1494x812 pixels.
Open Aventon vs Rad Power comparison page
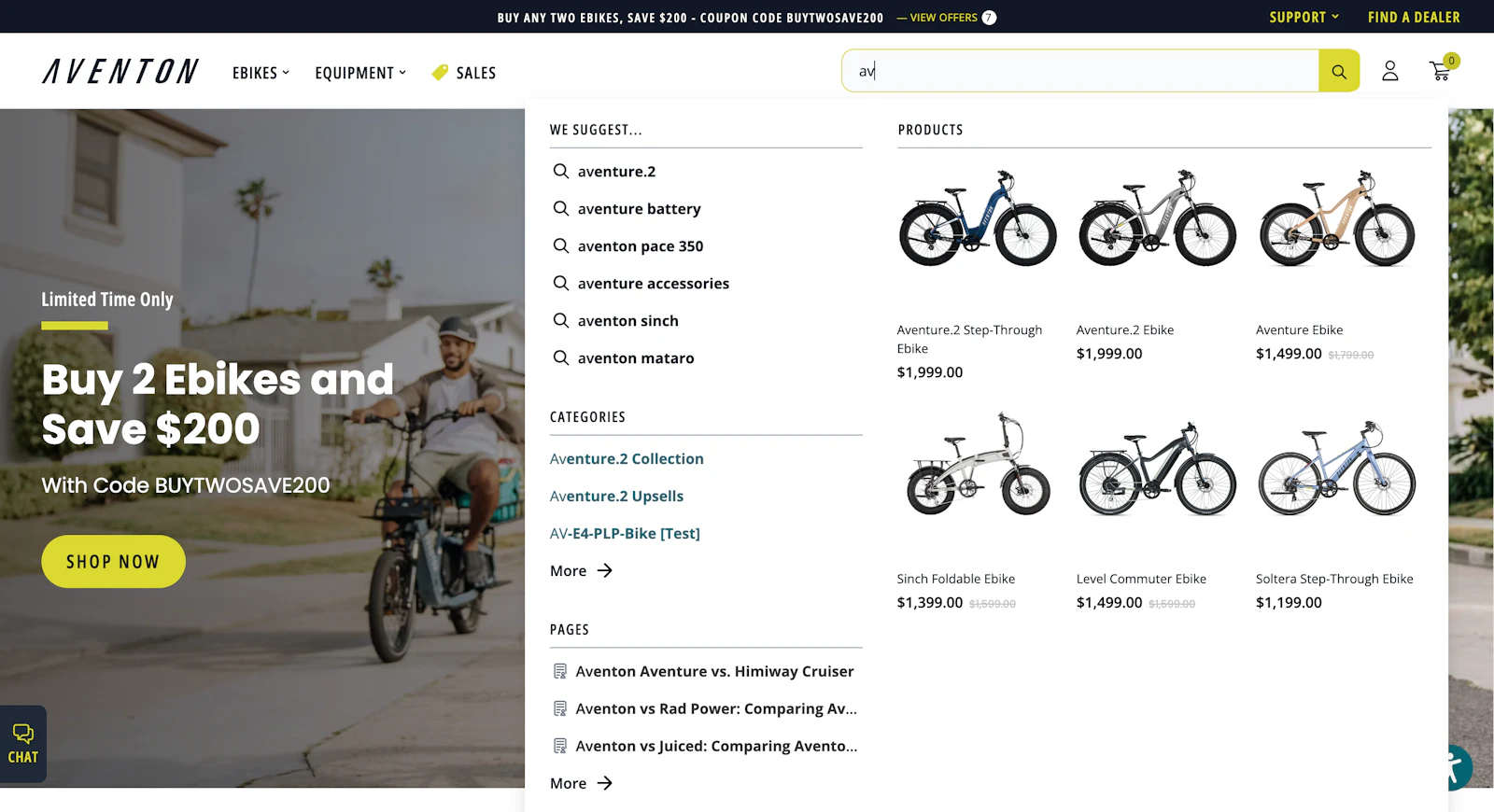tap(716, 709)
